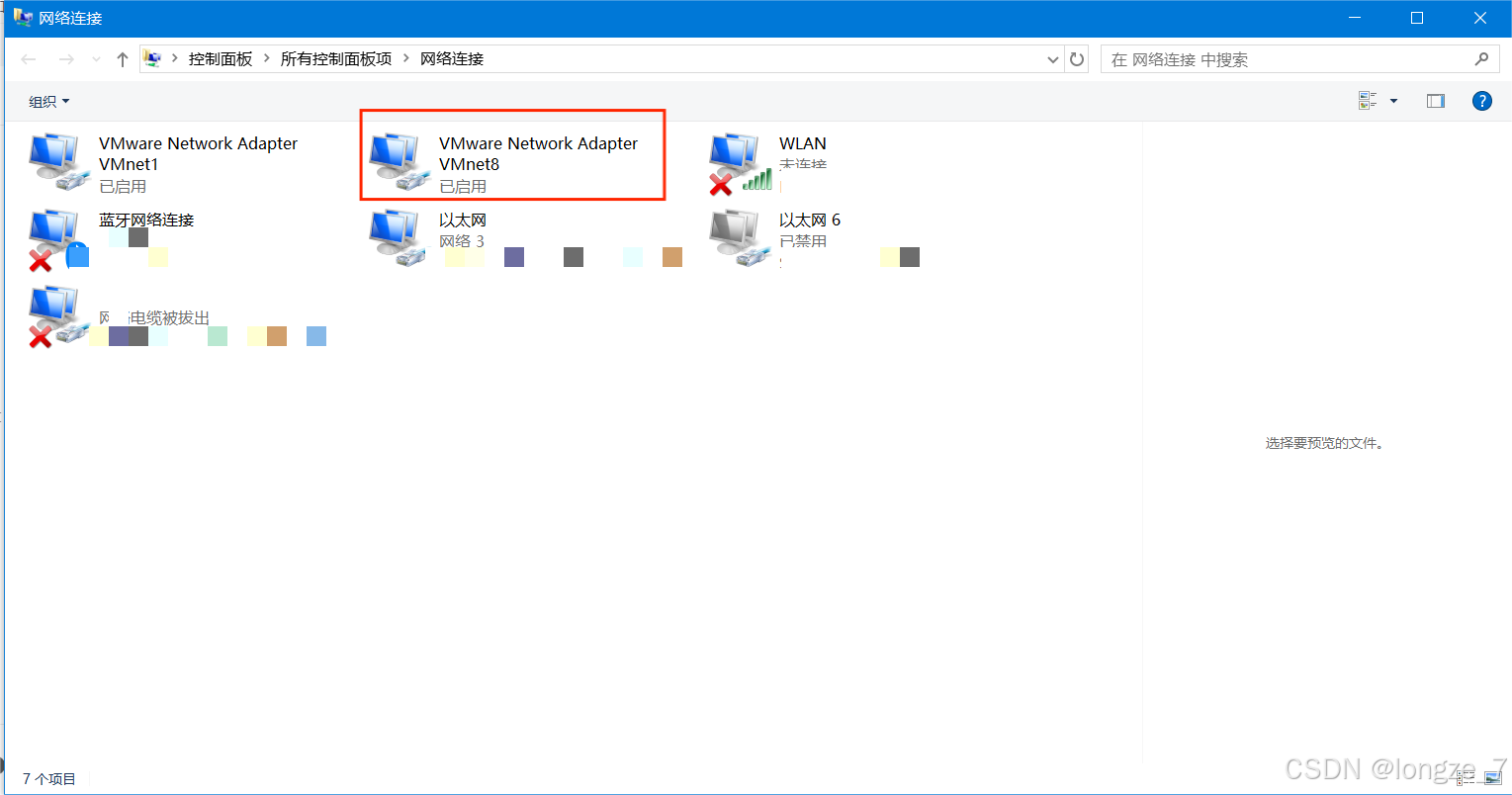1512x795 pixels.
Task: Go up one level with the Up arrow
Action: click(123, 59)
